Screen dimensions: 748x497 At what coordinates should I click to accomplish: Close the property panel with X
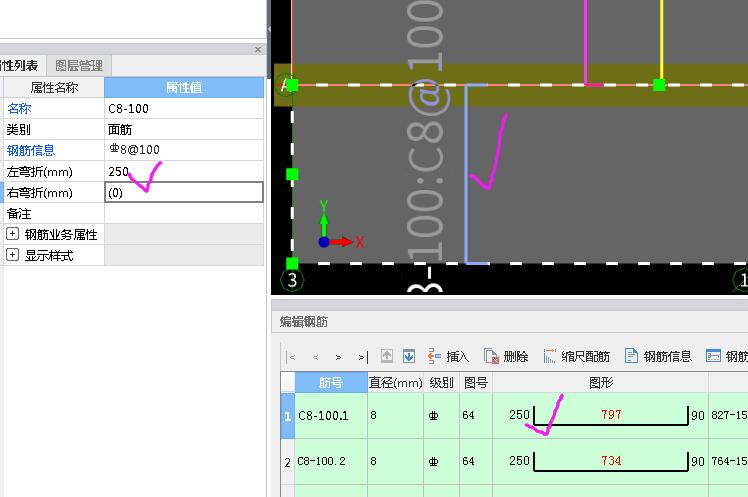pos(258,49)
